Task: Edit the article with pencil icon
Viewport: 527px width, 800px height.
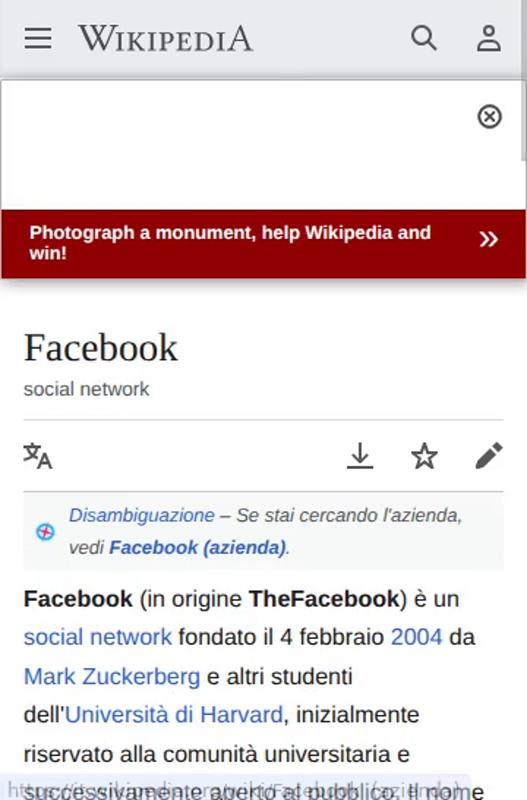Action: click(x=489, y=456)
